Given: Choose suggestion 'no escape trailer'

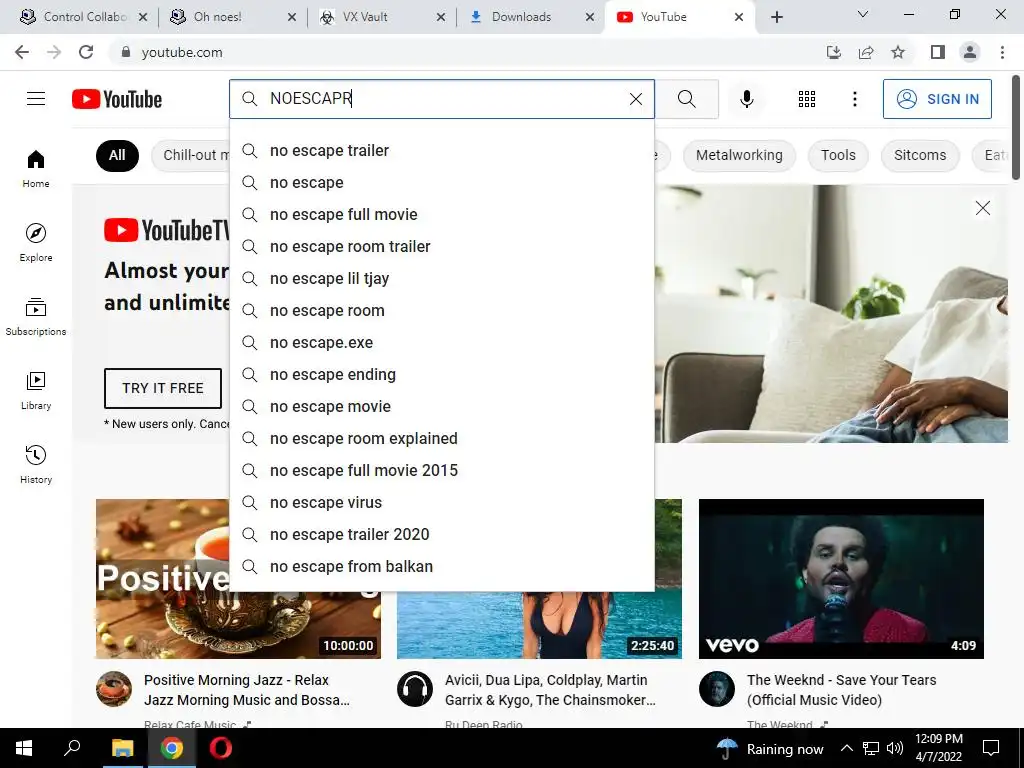Looking at the screenshot, I should pos(441,151).
